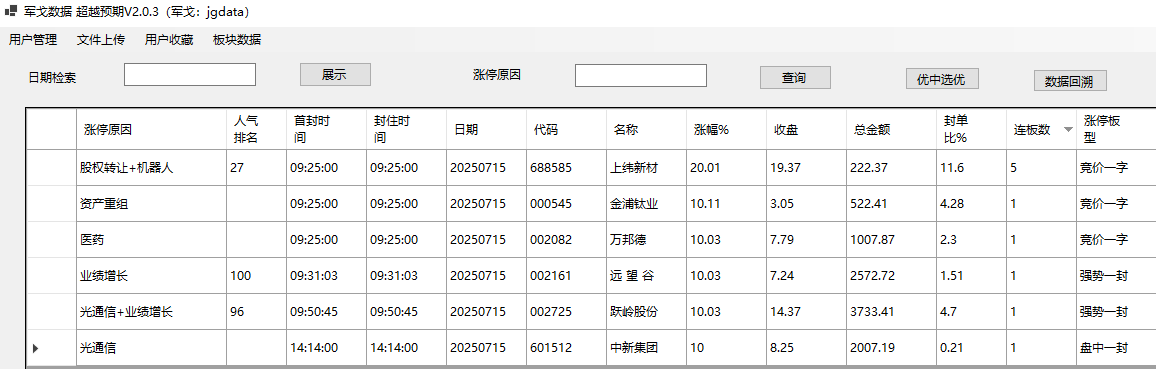Click the app icon in title bar

pos(11,13)
